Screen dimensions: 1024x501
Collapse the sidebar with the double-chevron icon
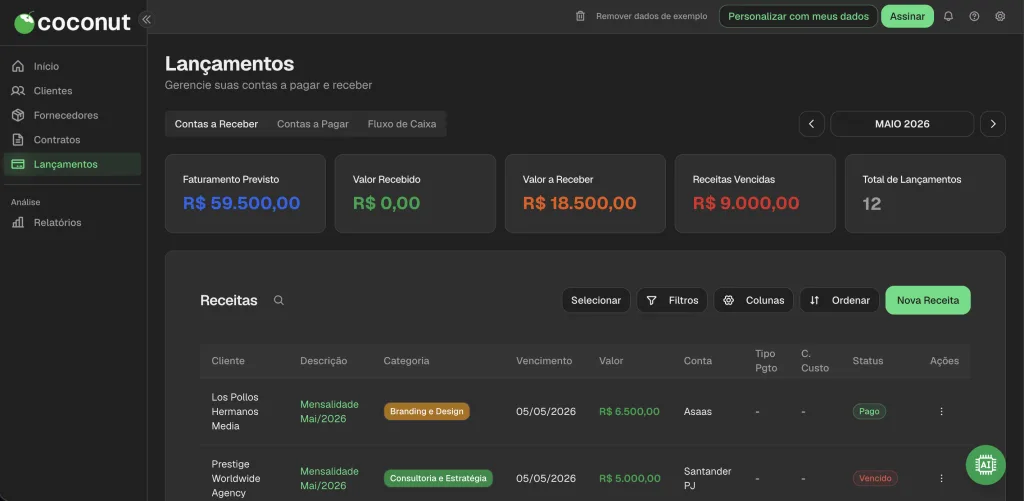point(146,20)
